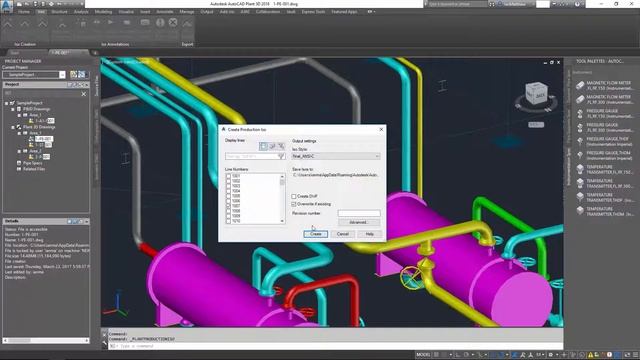Click second icon beside the SampleProject dropdown
This screenshot has height=360, width=640.
[82, 74]
